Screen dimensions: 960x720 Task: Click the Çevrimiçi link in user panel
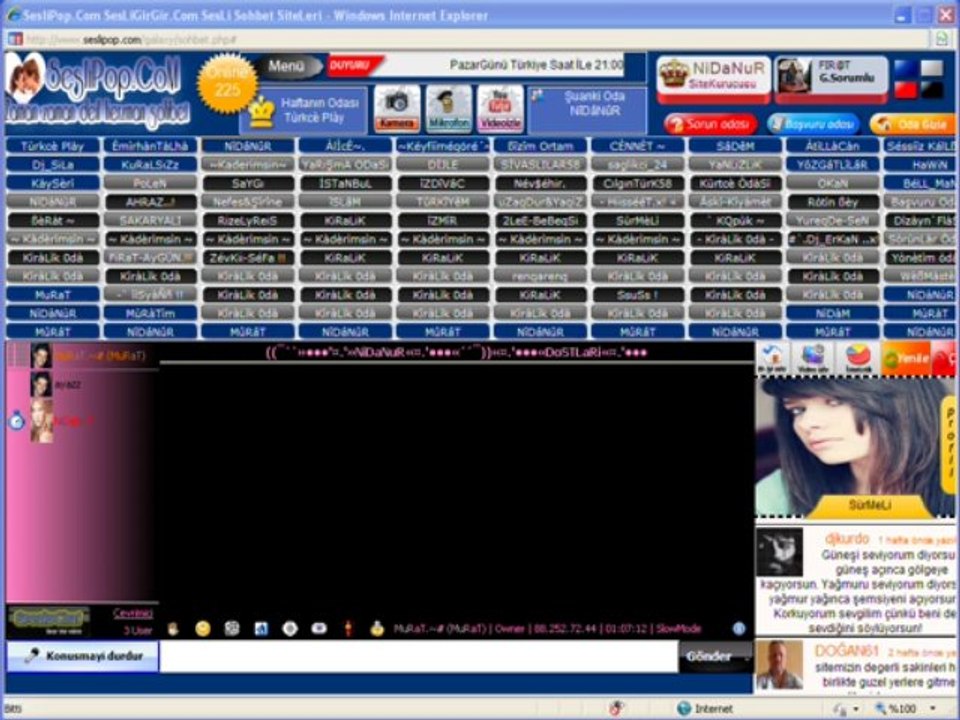[x=133, y=613]
